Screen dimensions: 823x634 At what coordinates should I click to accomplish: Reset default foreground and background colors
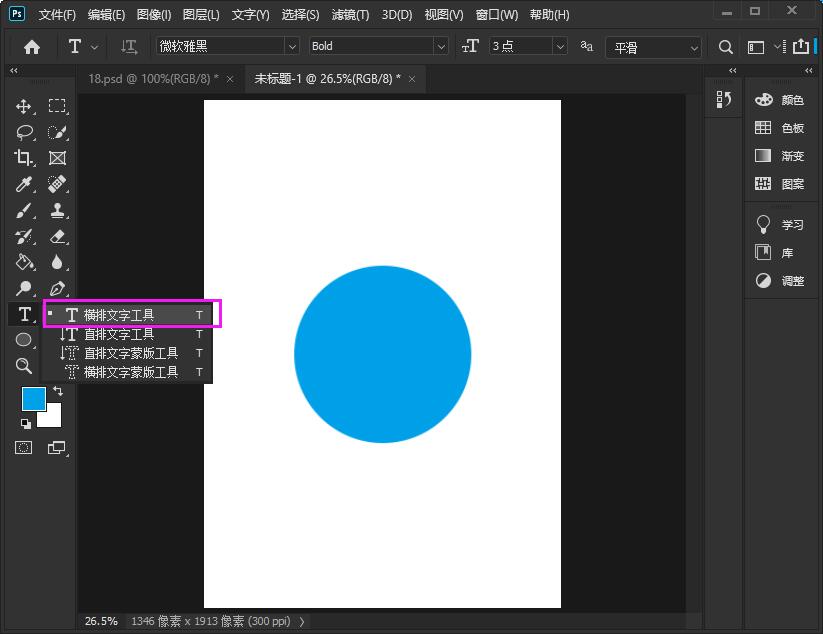pyautogui.click(x=25, y=423)
